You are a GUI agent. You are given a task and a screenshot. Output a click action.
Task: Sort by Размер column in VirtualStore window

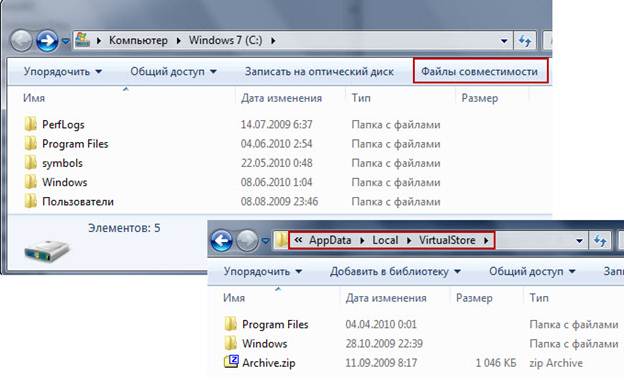pos(474,298)
